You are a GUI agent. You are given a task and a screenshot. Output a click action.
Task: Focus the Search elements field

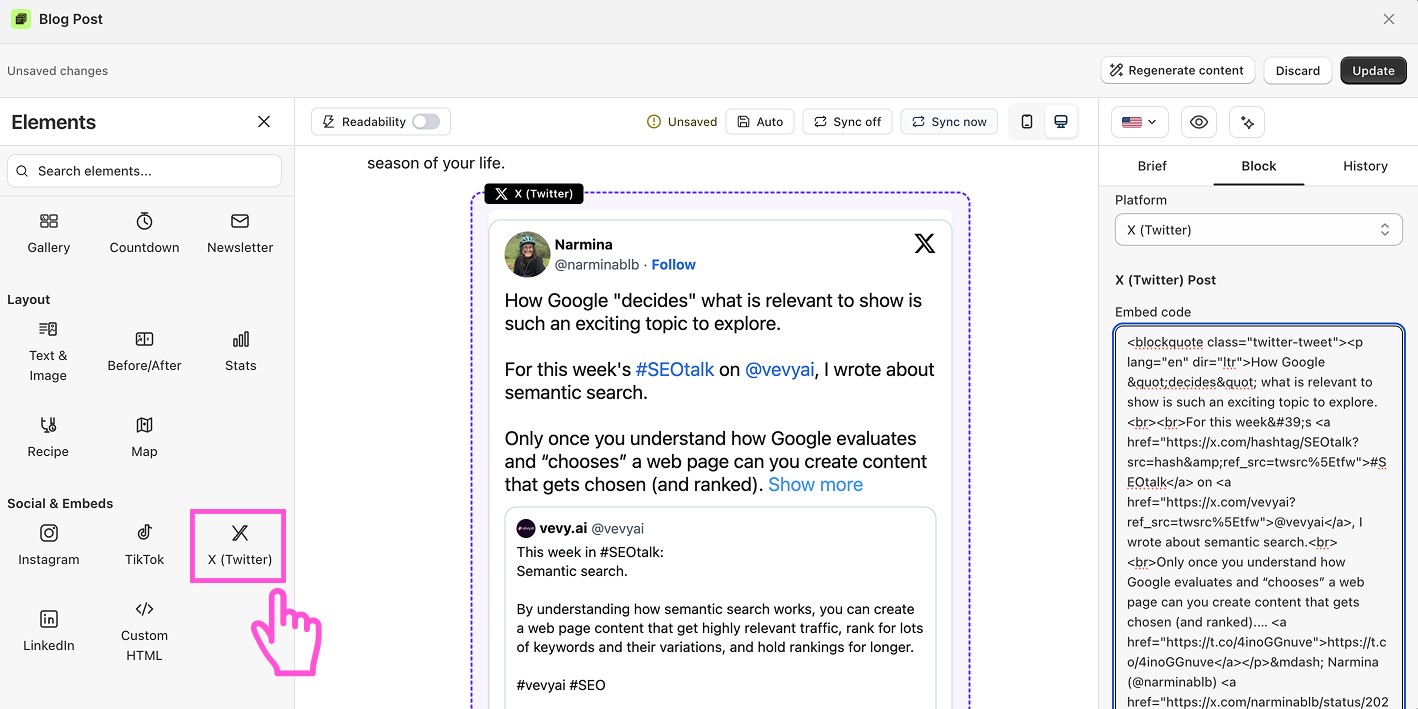(144, 171)
